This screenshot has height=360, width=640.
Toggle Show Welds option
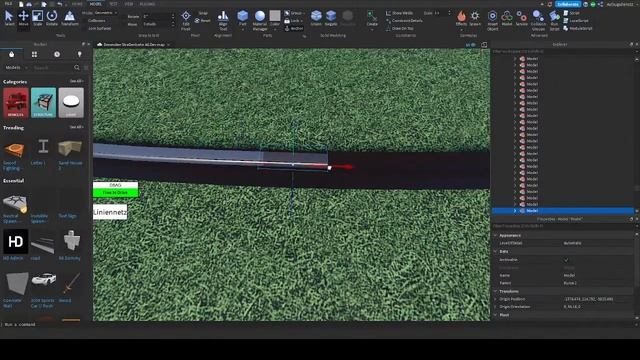(x=399, y=13)
